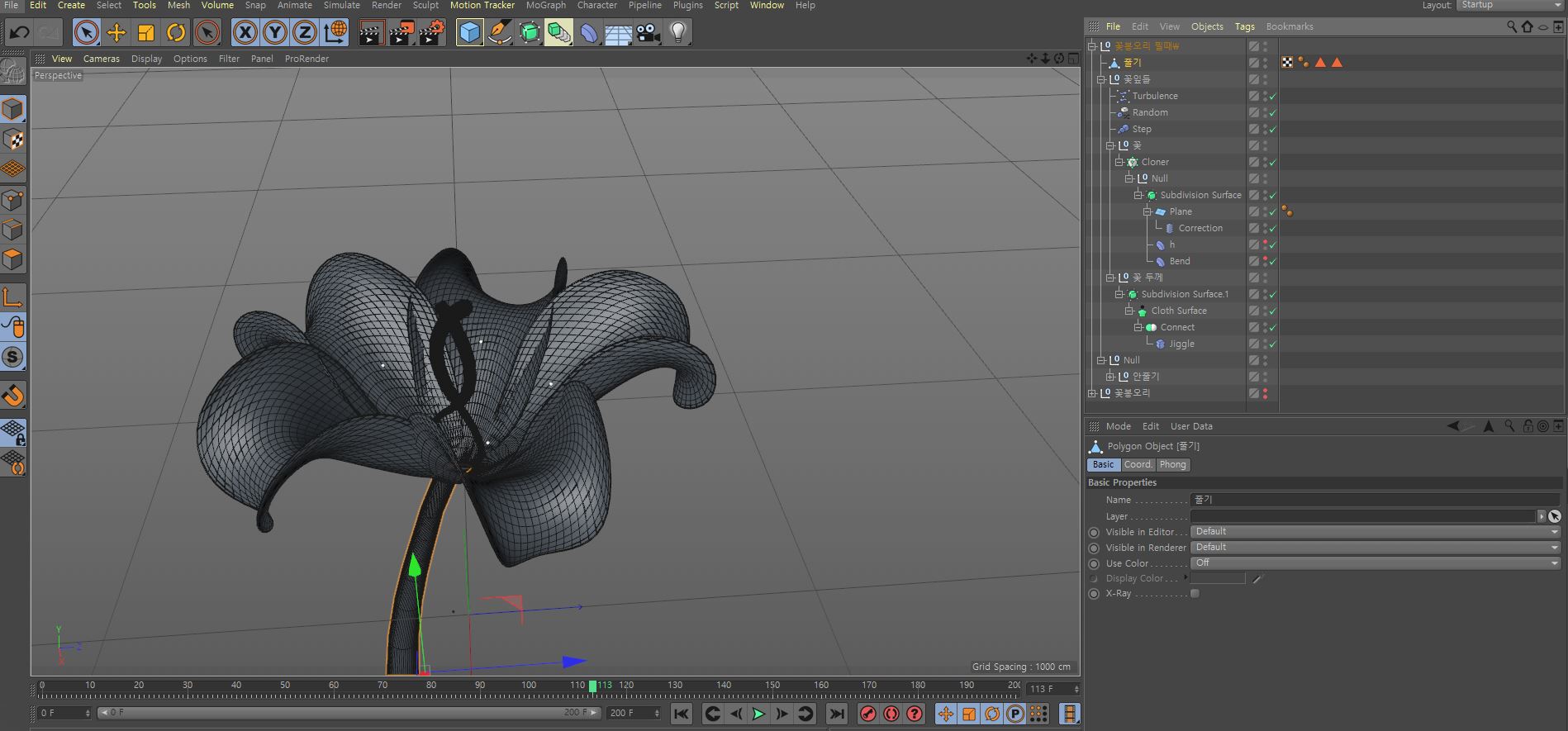The width and height of the screenshot is (1568, 731).
Task: Toggle Random effector visibility dots
Action: pyautogui.click(x=1265, y=112)
